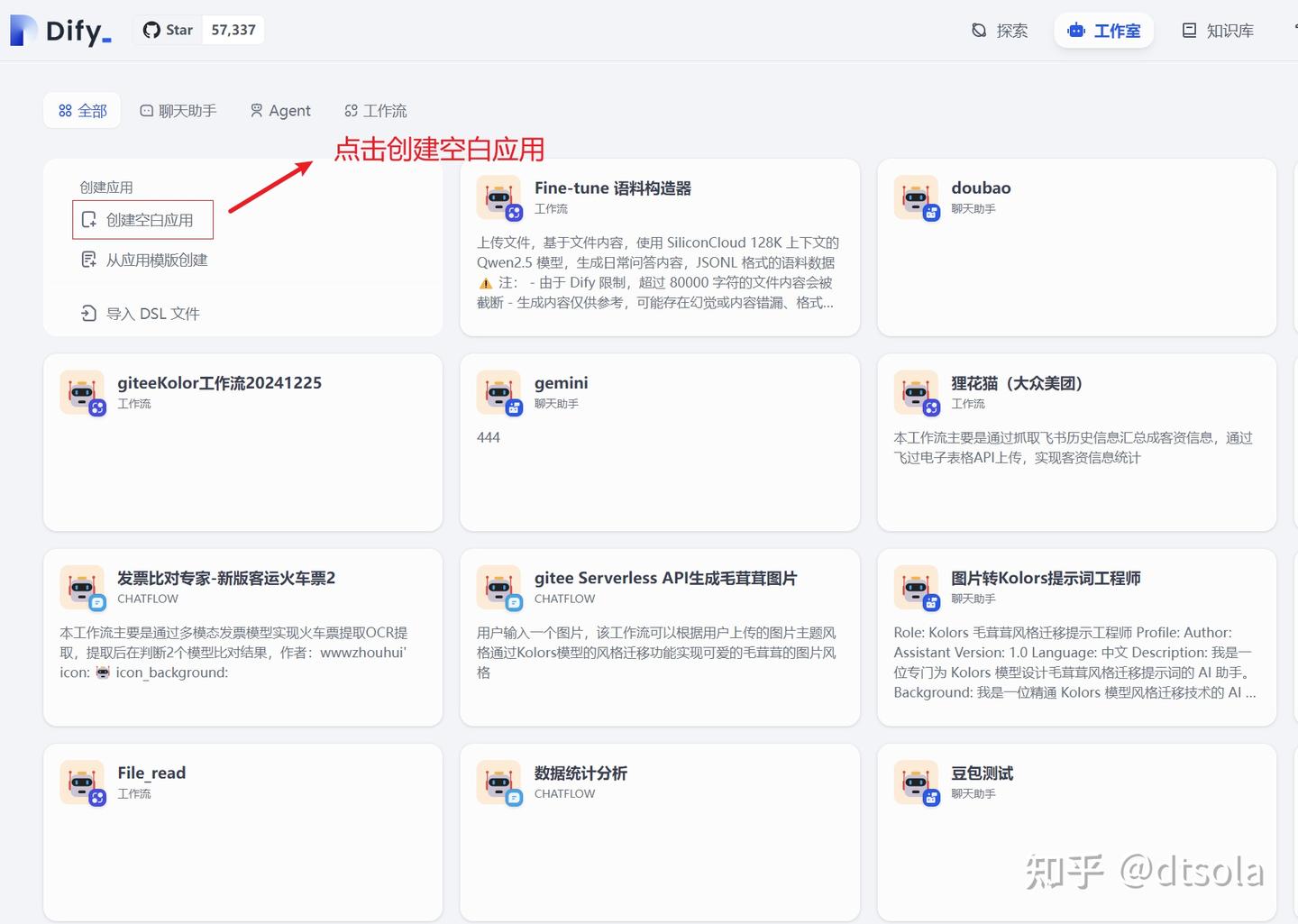1298x924 pixels.
Task: Click the 豆包测试 app robot icon
Action: coord(916,782)
